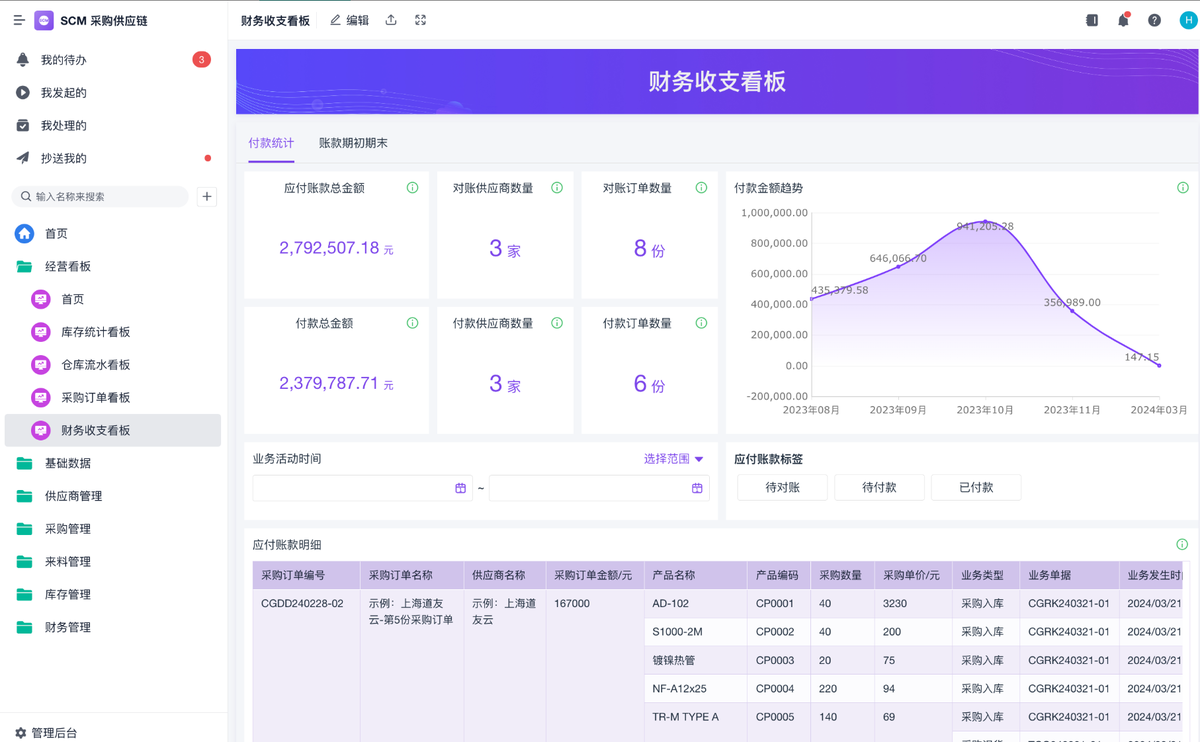Open the 选择范围 dropdown
1200x742 pixels.
pyautogui.click(x=673, y=459)
